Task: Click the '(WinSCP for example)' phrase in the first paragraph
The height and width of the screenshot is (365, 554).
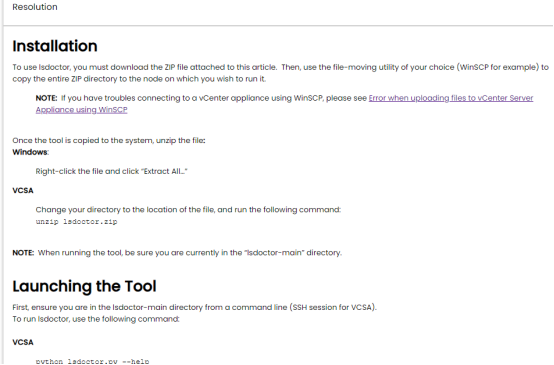Action: pyautogui.click(x=499, y=67)
